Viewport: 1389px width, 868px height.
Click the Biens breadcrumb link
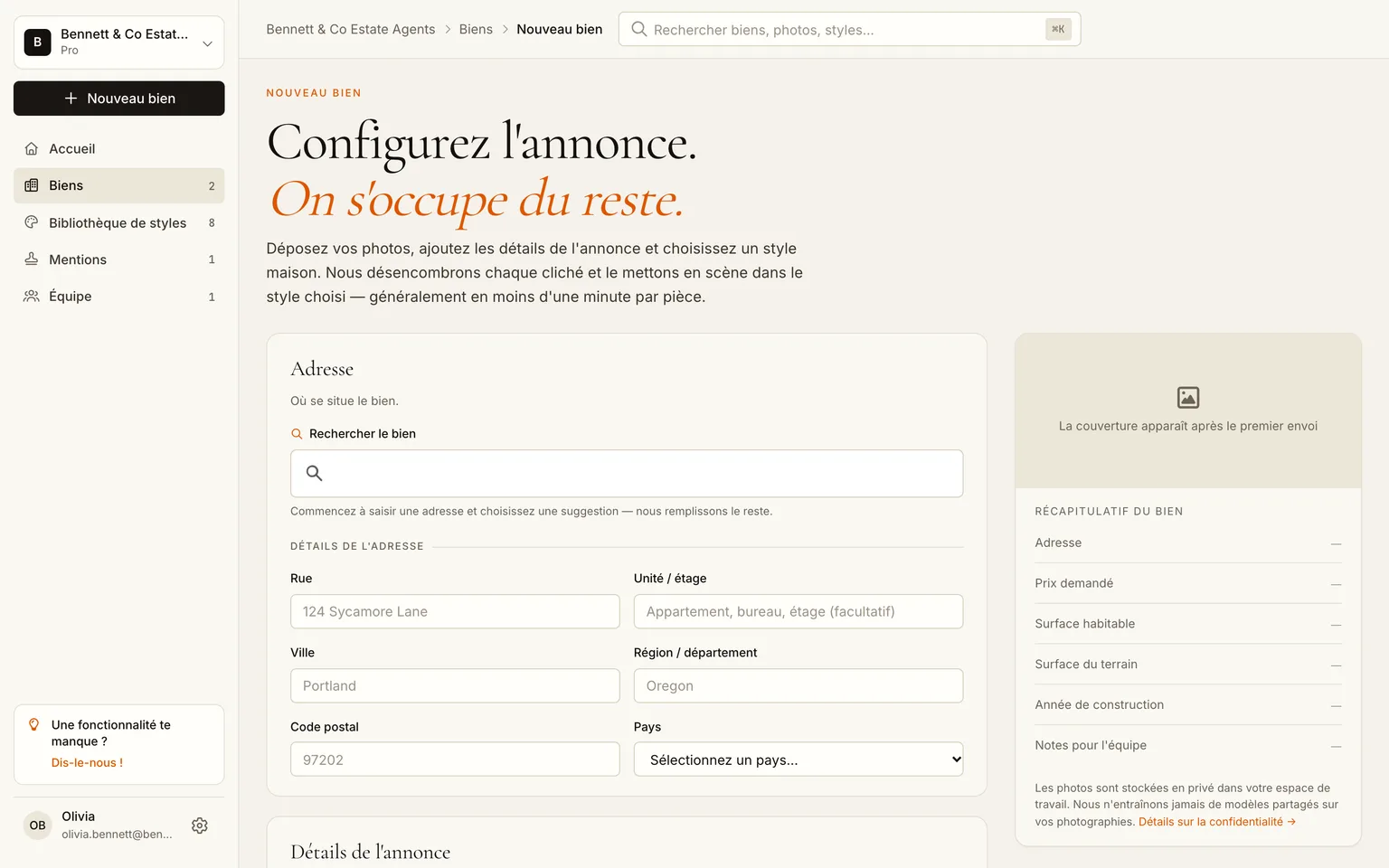(x=476, y=29)
